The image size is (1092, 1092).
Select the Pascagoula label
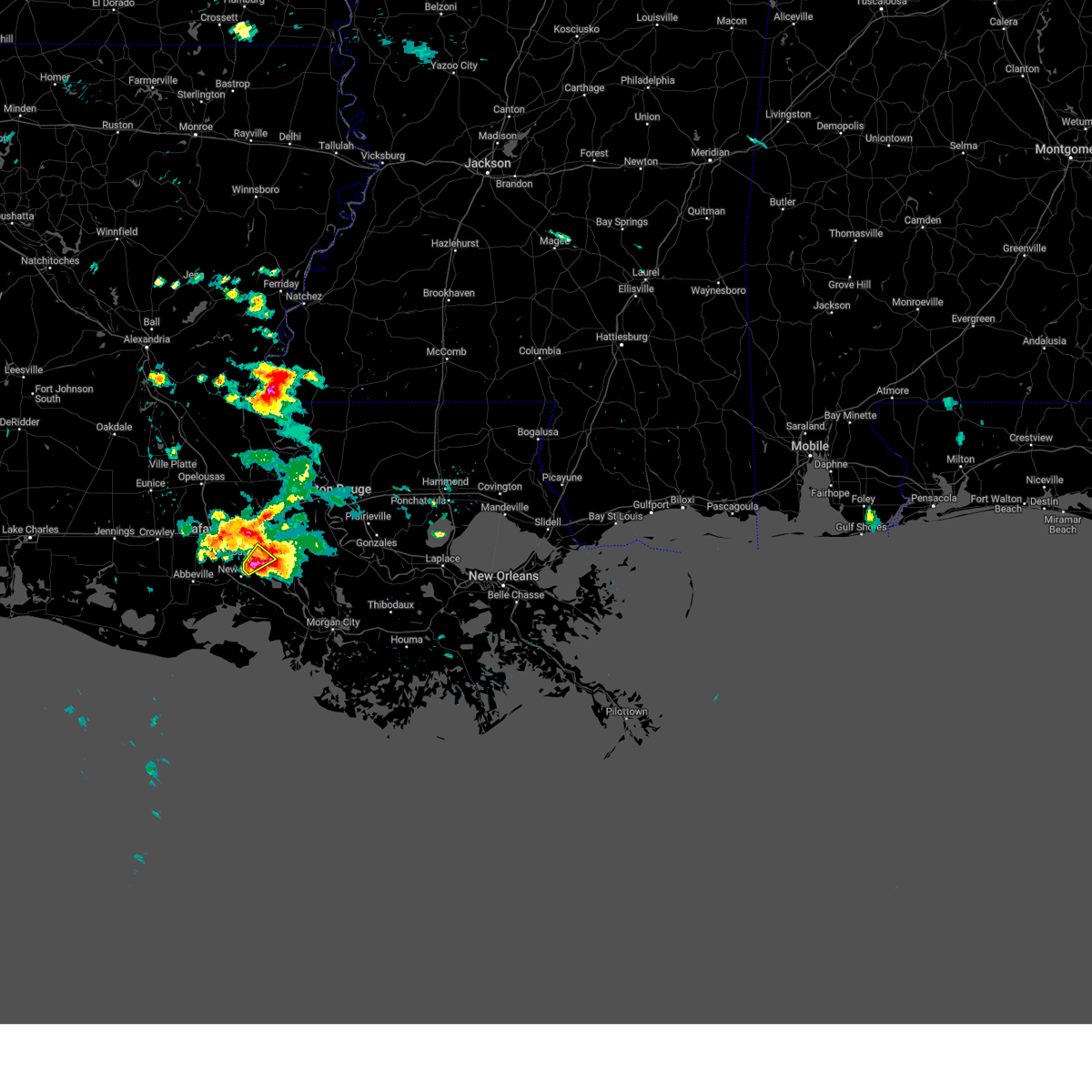733,507
